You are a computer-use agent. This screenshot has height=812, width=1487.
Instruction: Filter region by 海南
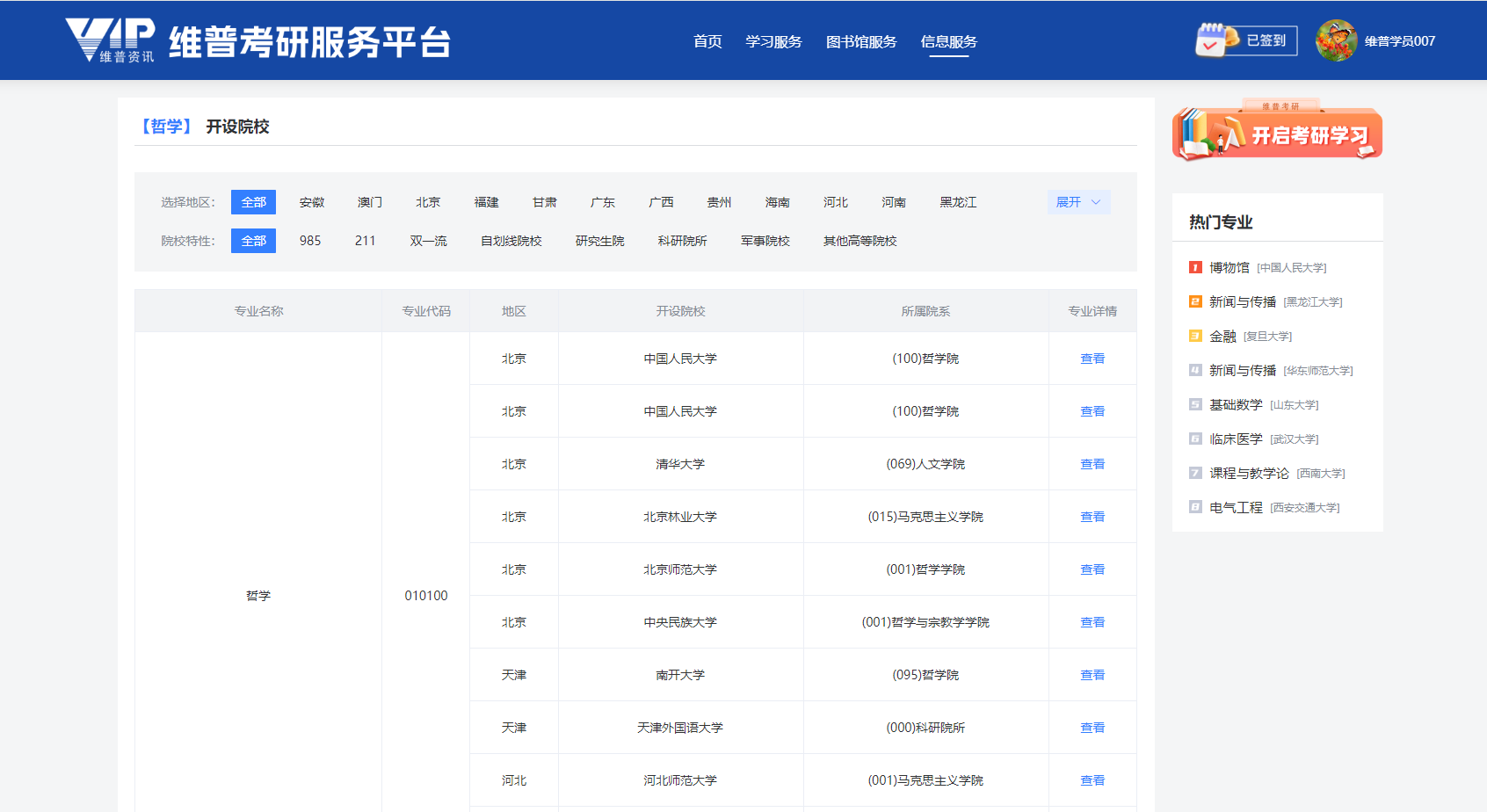pyautogui.click(x=778, y=202)
